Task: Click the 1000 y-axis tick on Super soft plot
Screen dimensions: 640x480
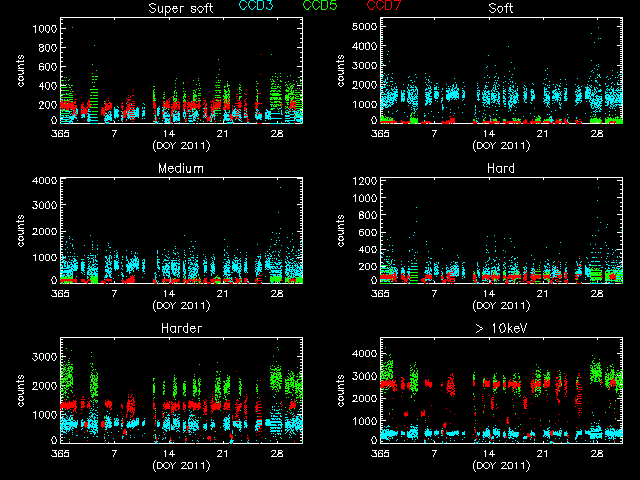Action: click(x=45, y=30)
